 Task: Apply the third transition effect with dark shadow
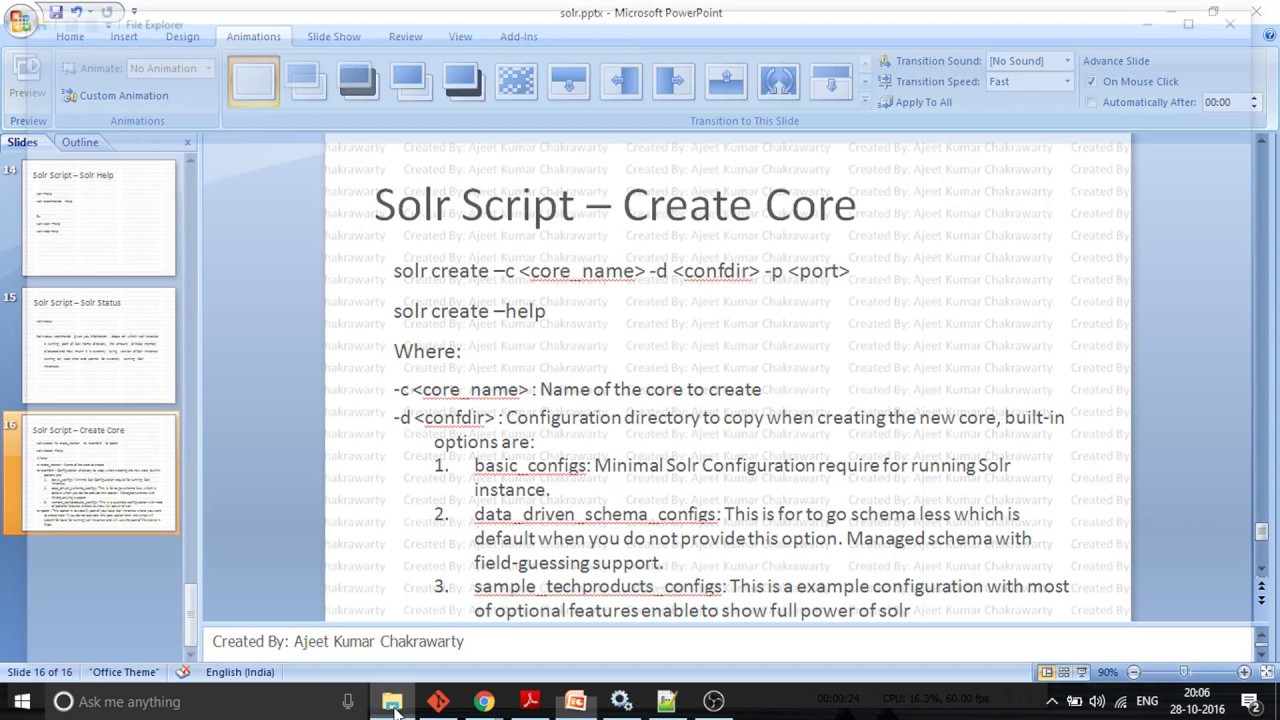click(x=357, y=81)
